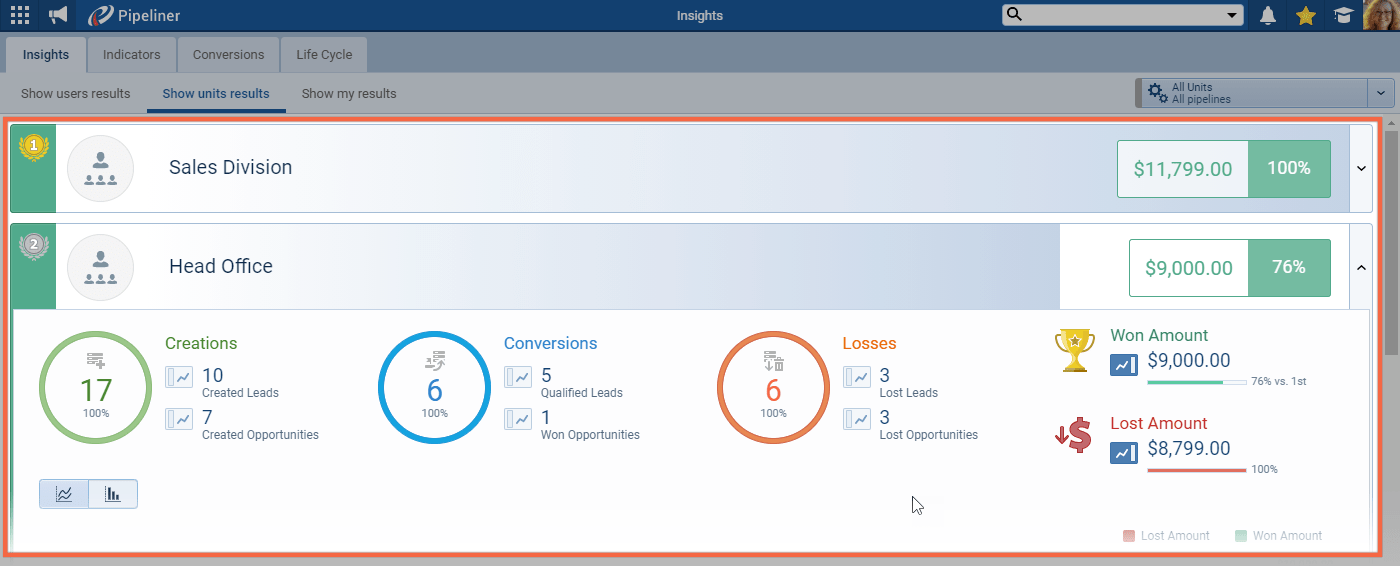Viewport: 1400px width, 566px height.
Task: Expand the Sales Division row
Action: pos(1361,168)
